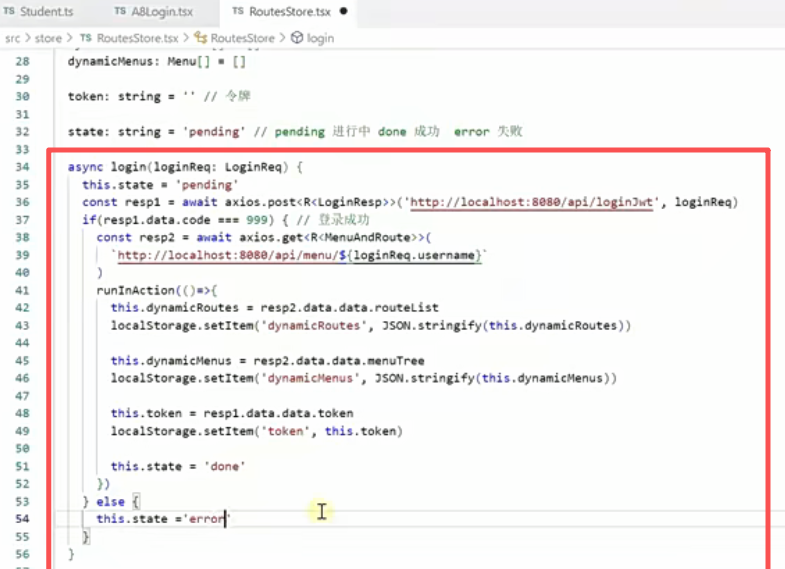Click 'runInAction' call on line 41
This screenshot has height=569, width=785.
(135, 291)
